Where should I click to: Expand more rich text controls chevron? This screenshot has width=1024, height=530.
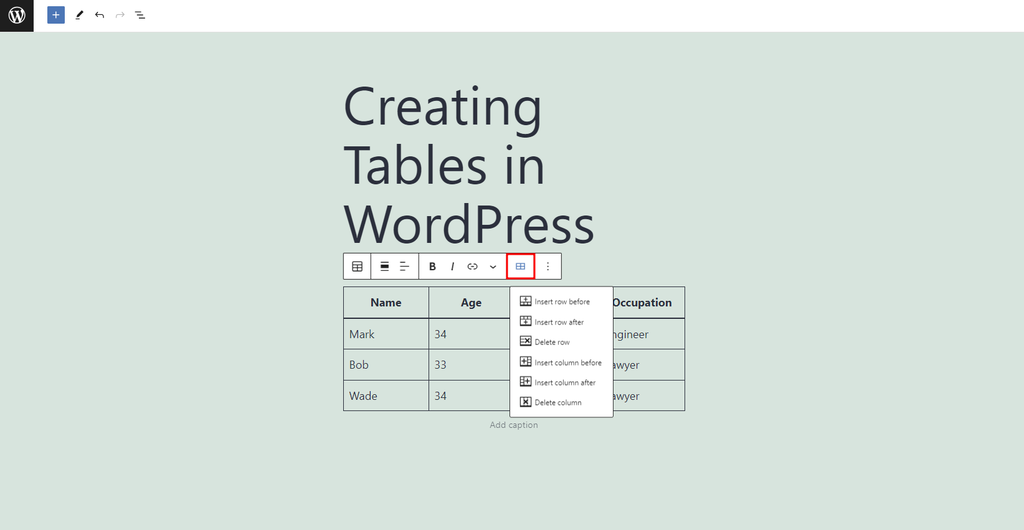pyautogui.click(x=493, y=266)
